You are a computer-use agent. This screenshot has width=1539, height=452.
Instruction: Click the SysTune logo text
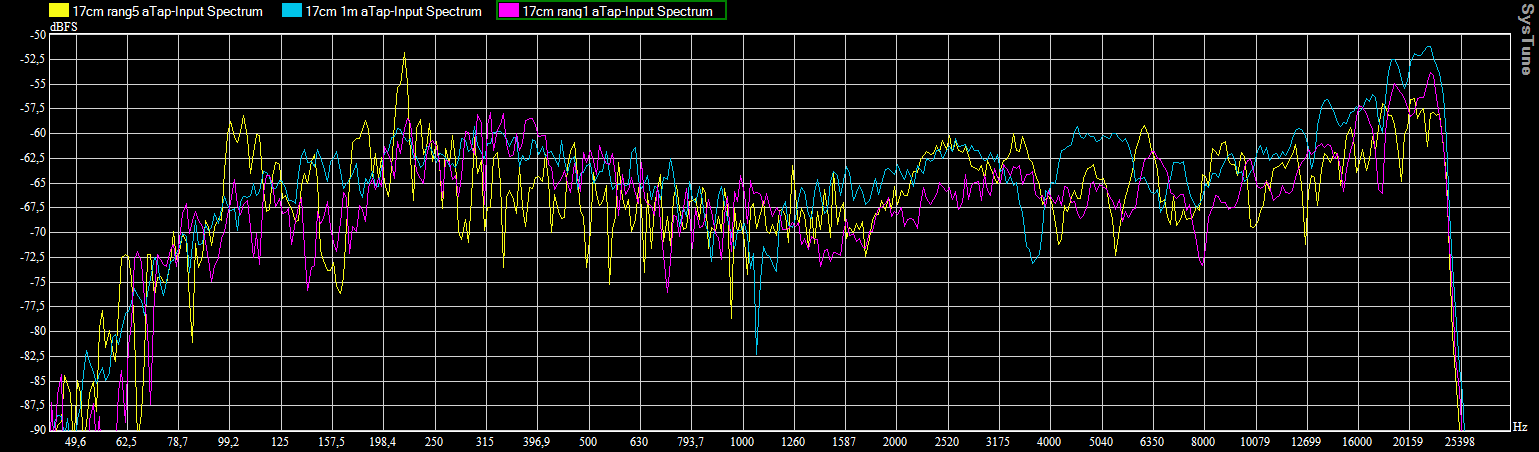pos(1525,38)
